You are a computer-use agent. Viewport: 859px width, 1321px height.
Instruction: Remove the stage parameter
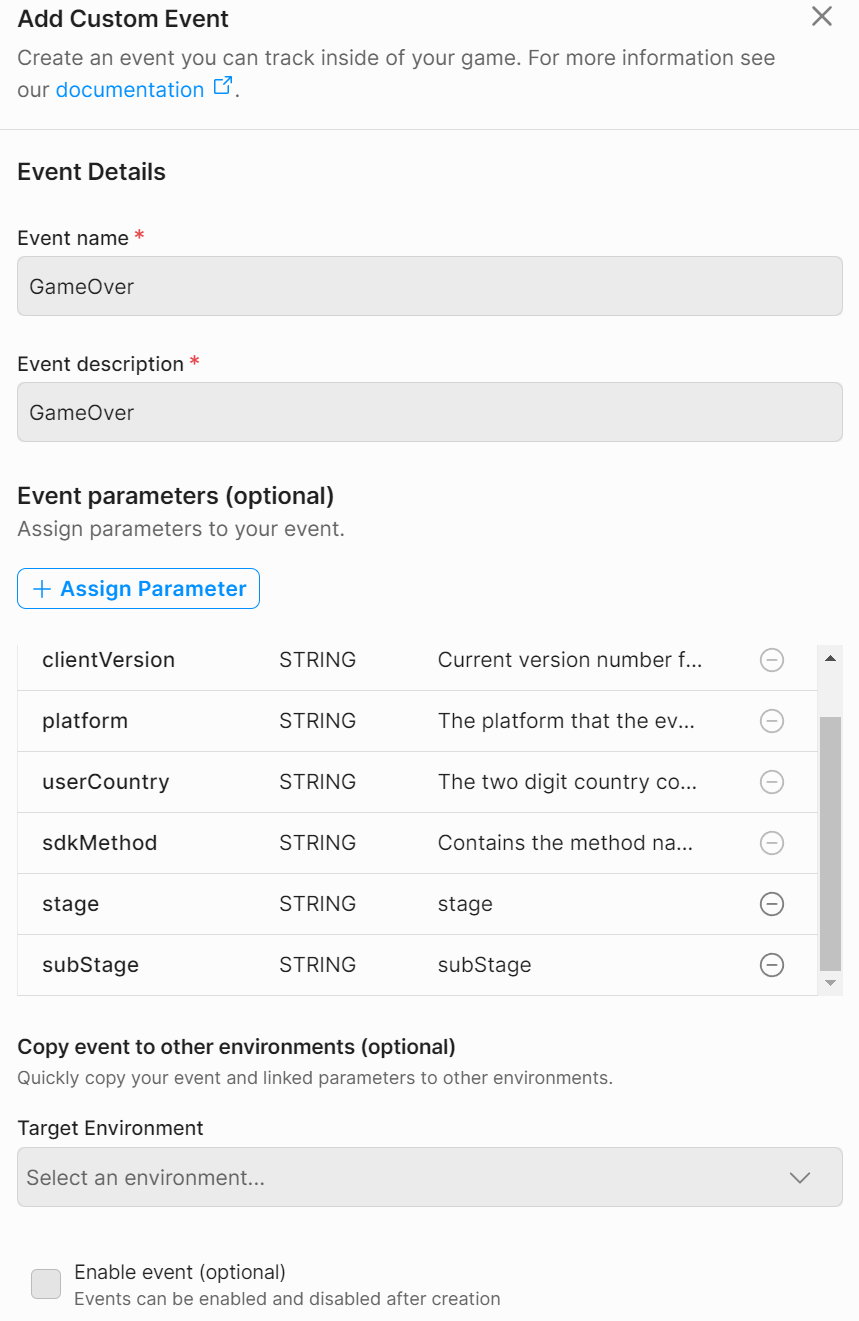(x=772, y=904)
